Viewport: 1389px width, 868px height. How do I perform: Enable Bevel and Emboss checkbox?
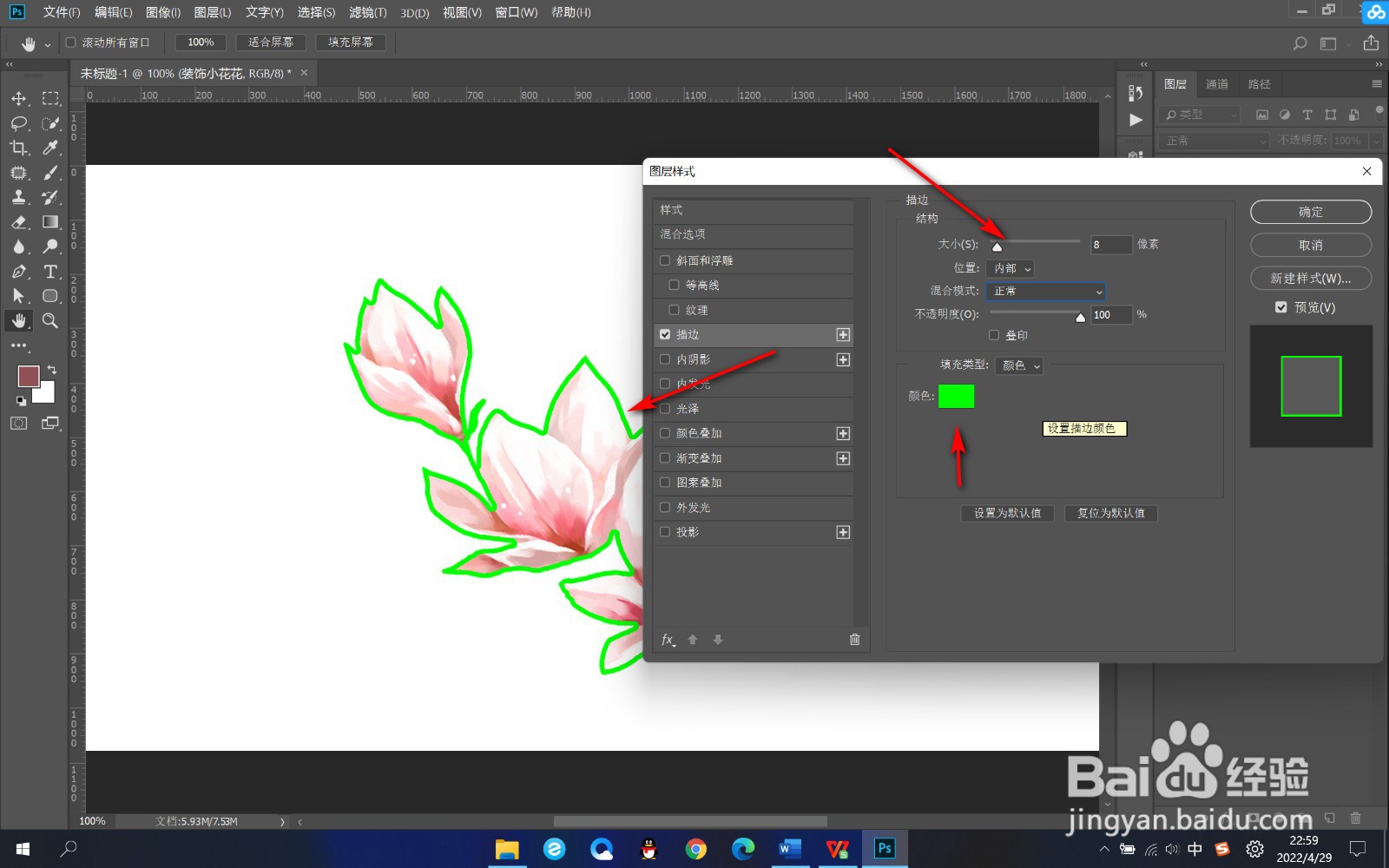pos(665,260)
